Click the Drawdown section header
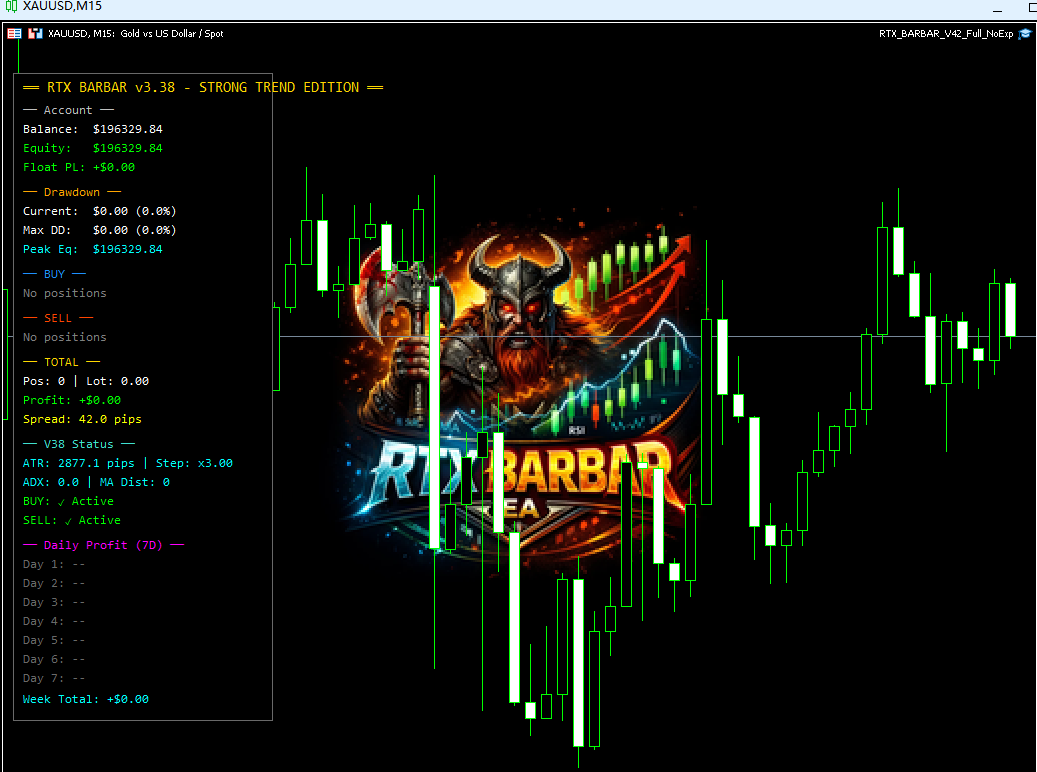 tap(71, 192)
